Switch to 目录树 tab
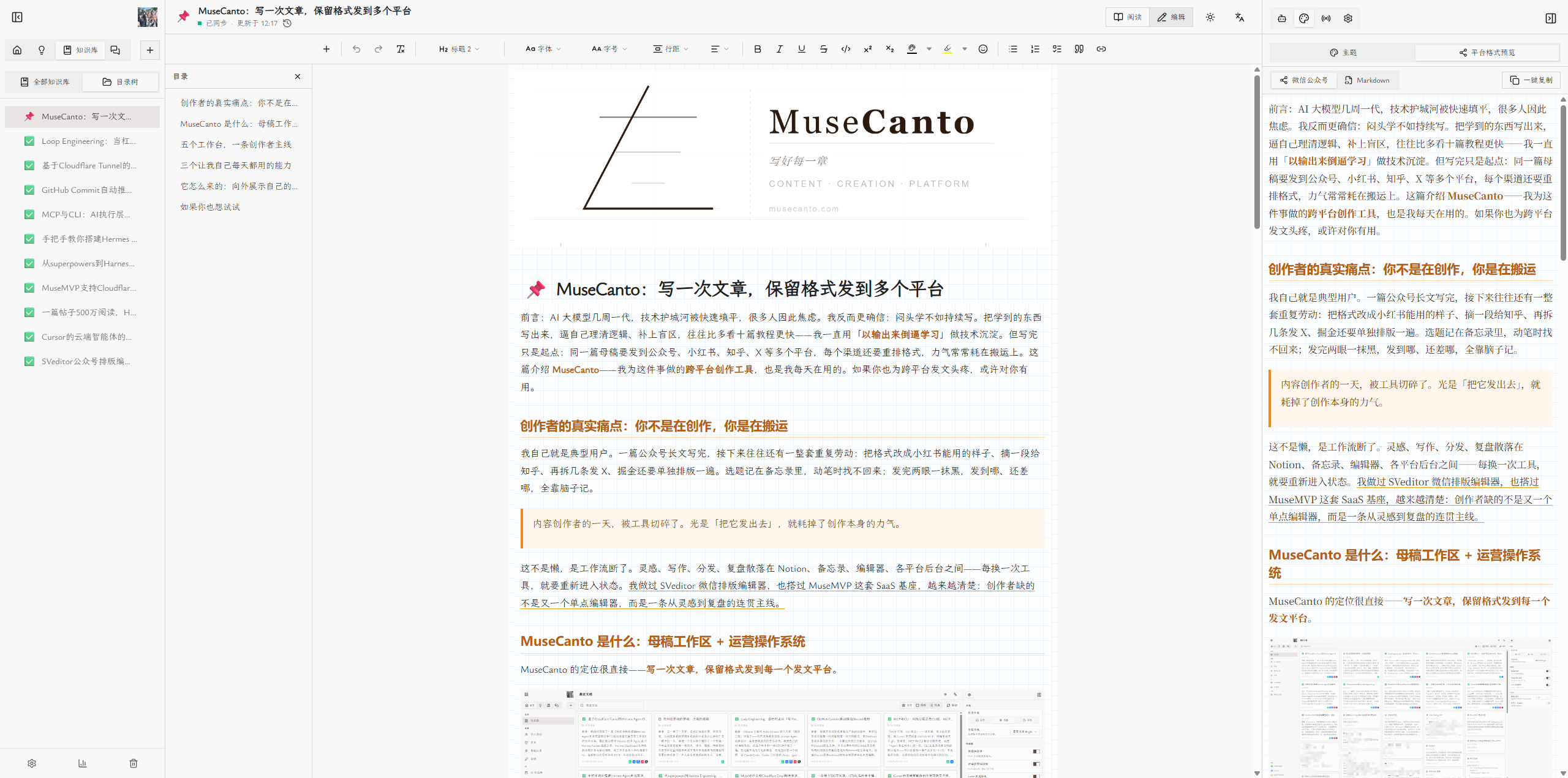 tap(120, 82)
